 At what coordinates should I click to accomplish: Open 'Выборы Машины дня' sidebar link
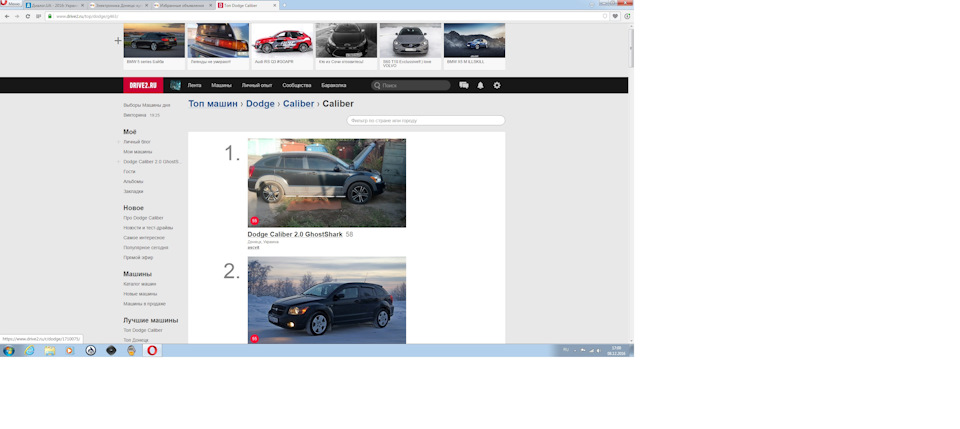146,105
